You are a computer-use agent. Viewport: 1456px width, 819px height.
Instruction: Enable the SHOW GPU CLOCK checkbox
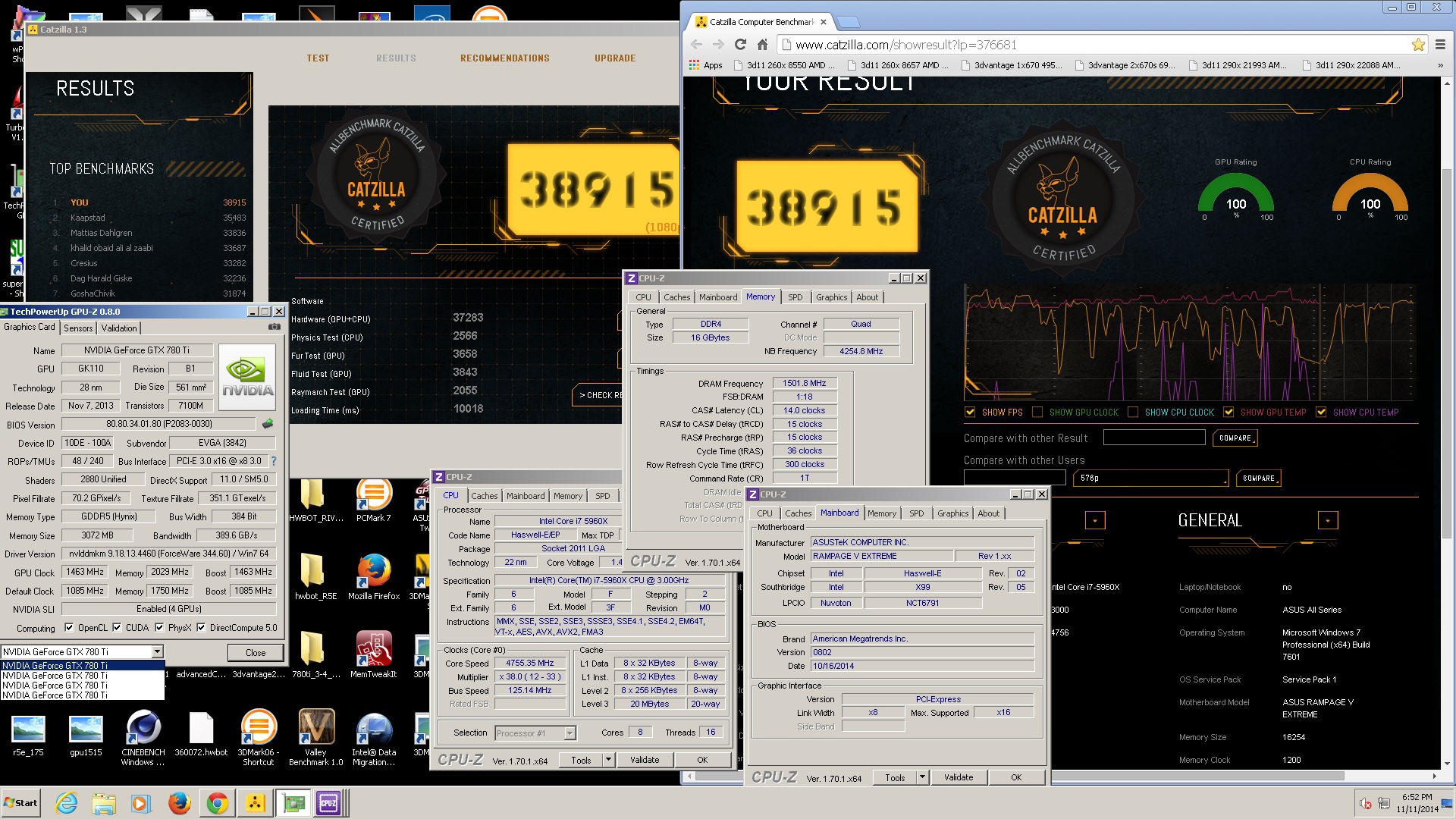tap(1037, 412)
